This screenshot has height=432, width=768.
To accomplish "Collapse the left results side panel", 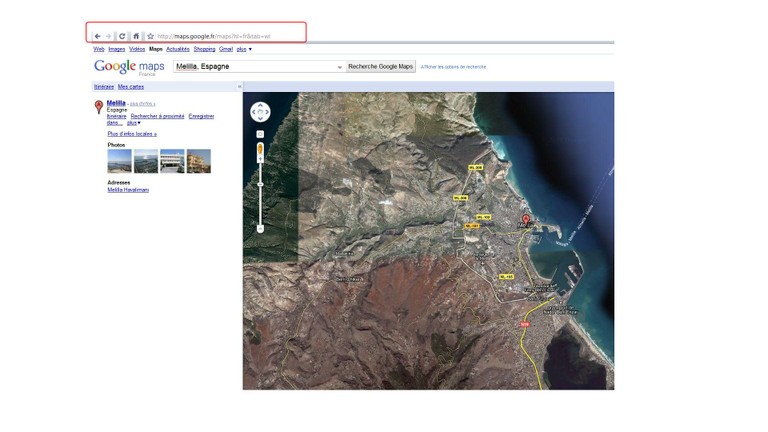I will [239, 87].
